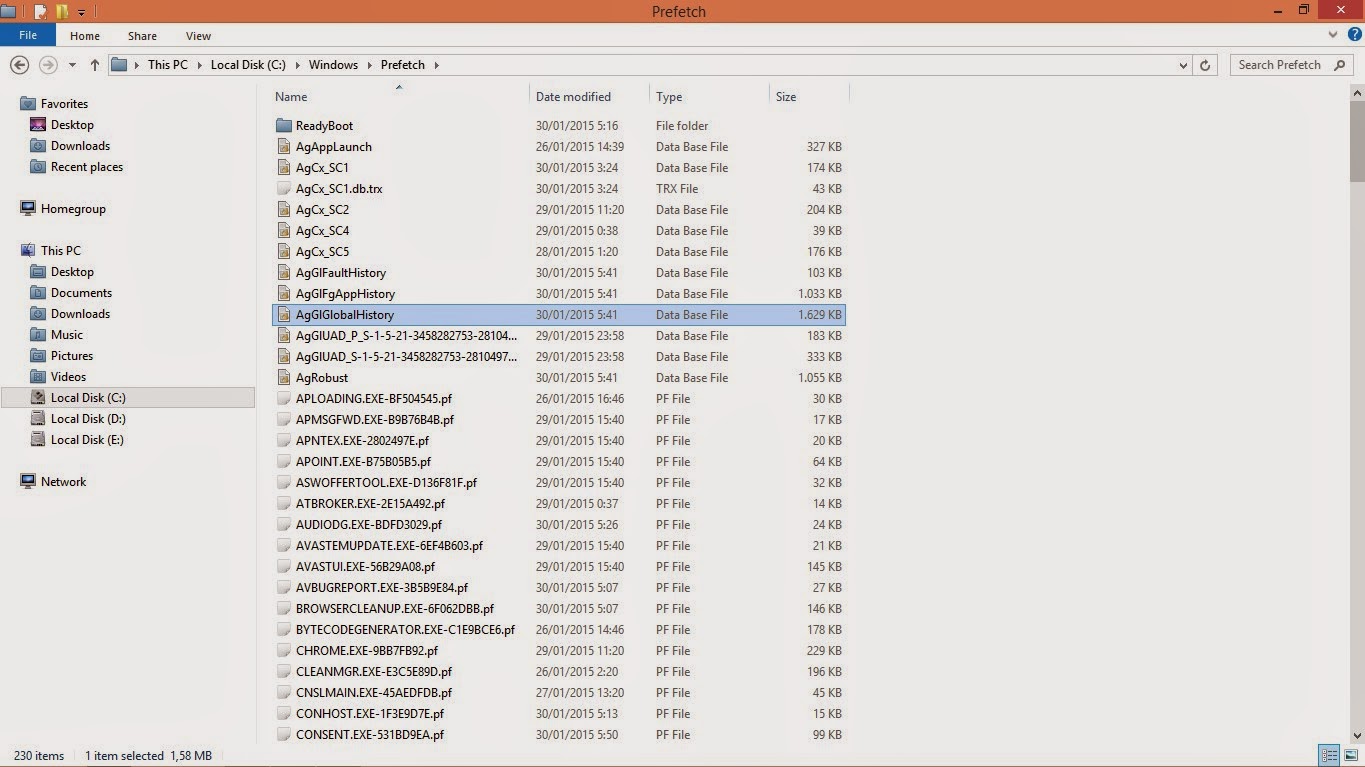Click the scrollbar down arrow
This screenshot has width=1365, height=767.
tap(1357, 736)
